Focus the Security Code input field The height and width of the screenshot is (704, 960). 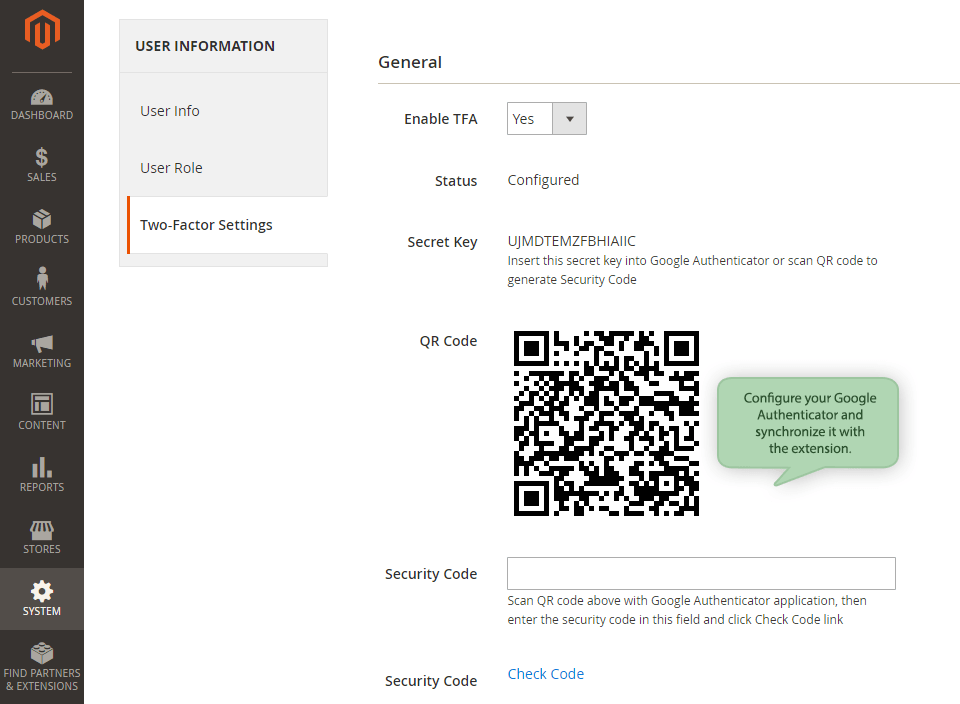tap(701, 574)
